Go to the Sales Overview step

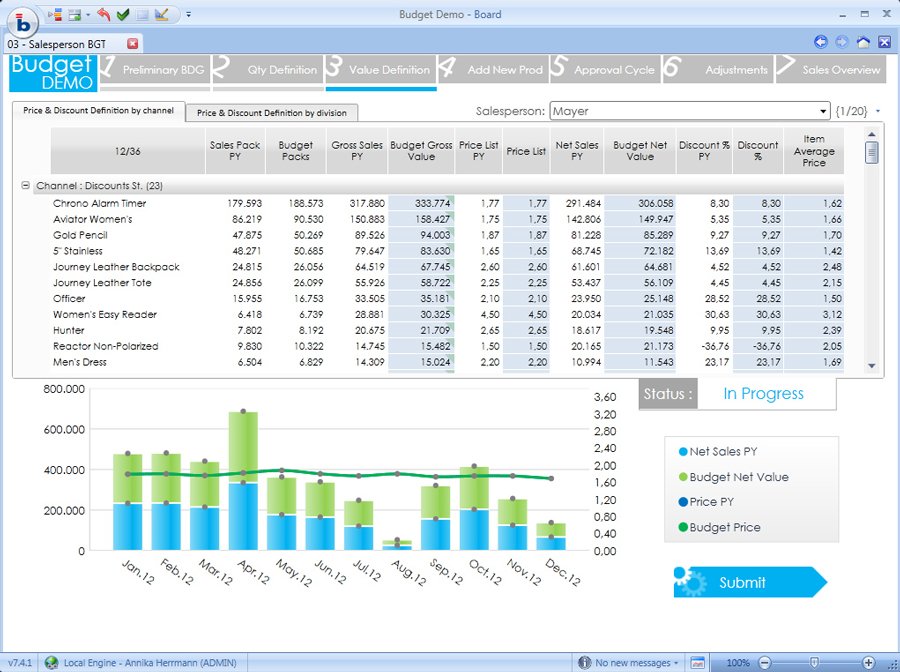(x=841, y=70)
